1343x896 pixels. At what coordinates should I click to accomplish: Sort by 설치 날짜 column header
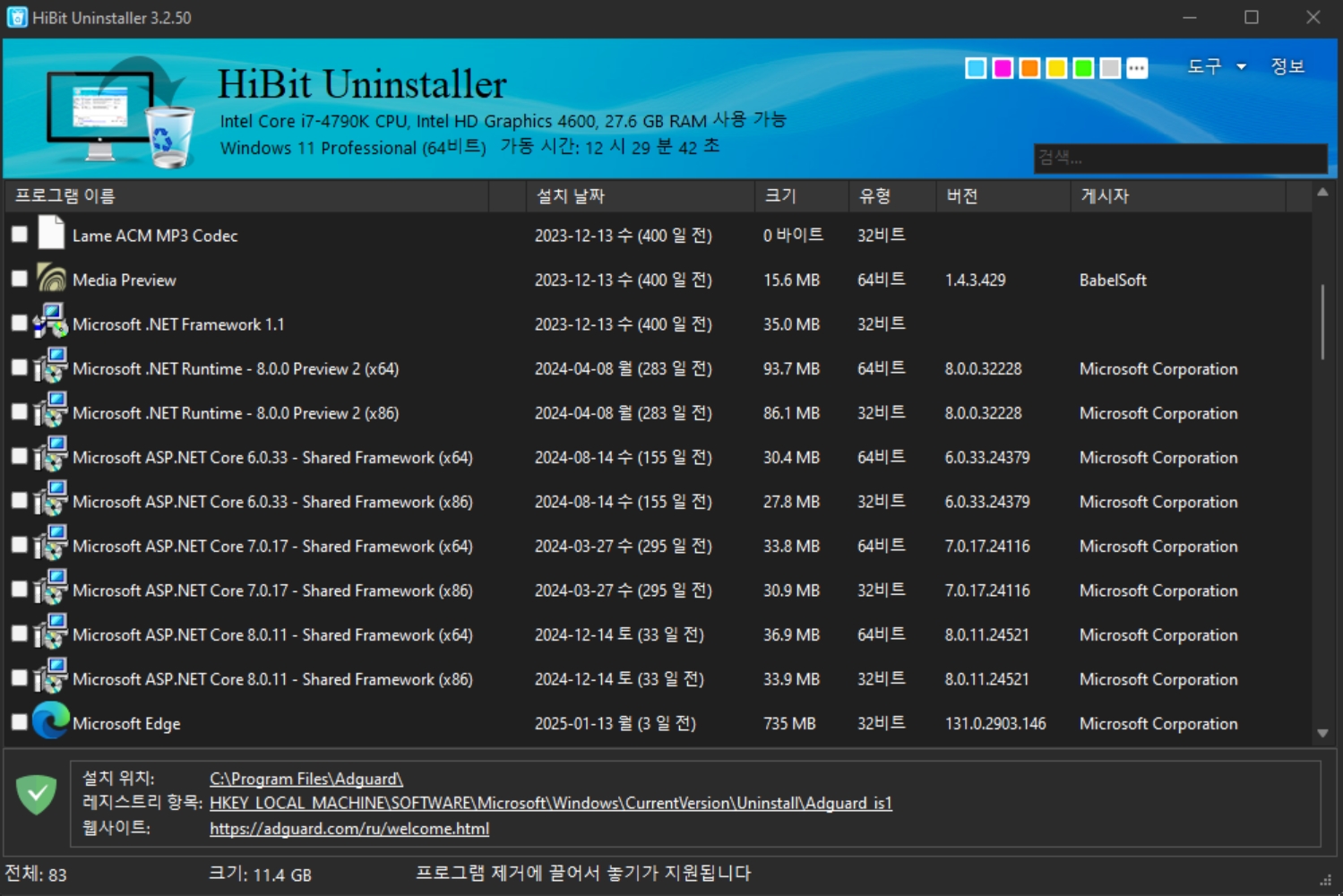click(641, 196)
